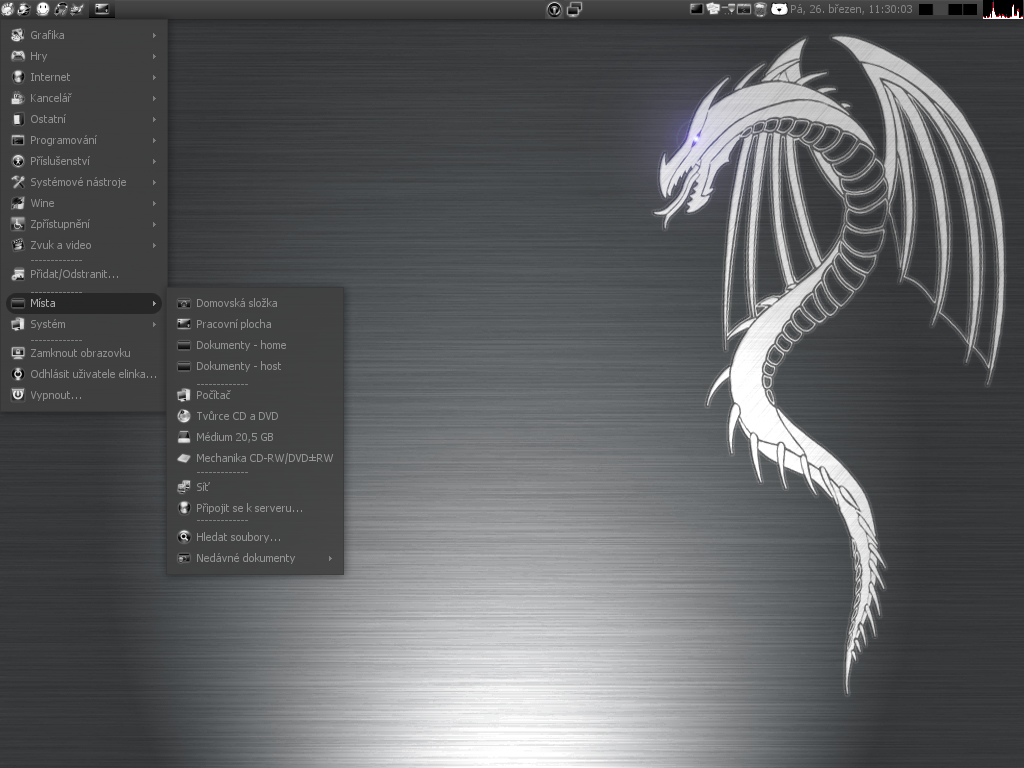The image size is (1024, 768).
Task: Click the gamepad icon next to Hry
Action: pos(18,56)
